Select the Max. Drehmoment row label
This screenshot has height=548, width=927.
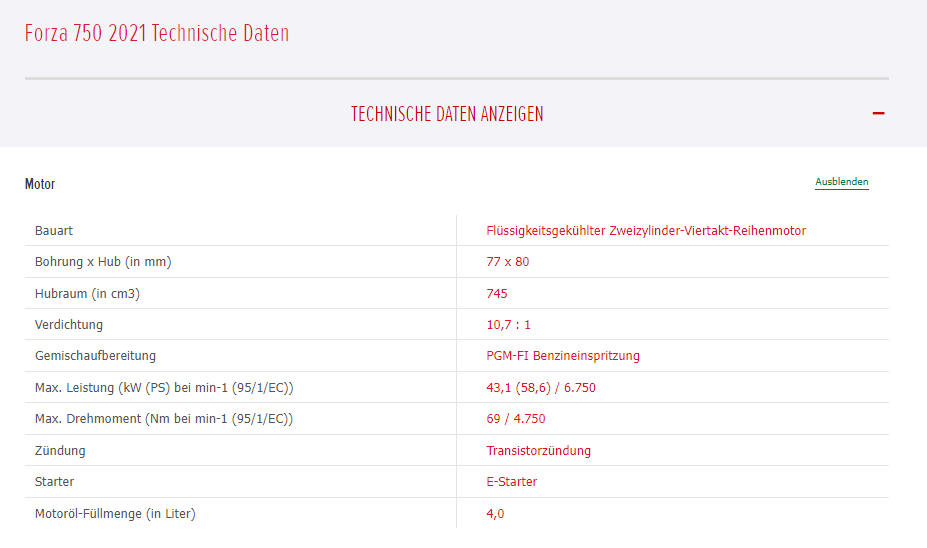[x=164, y=419]
